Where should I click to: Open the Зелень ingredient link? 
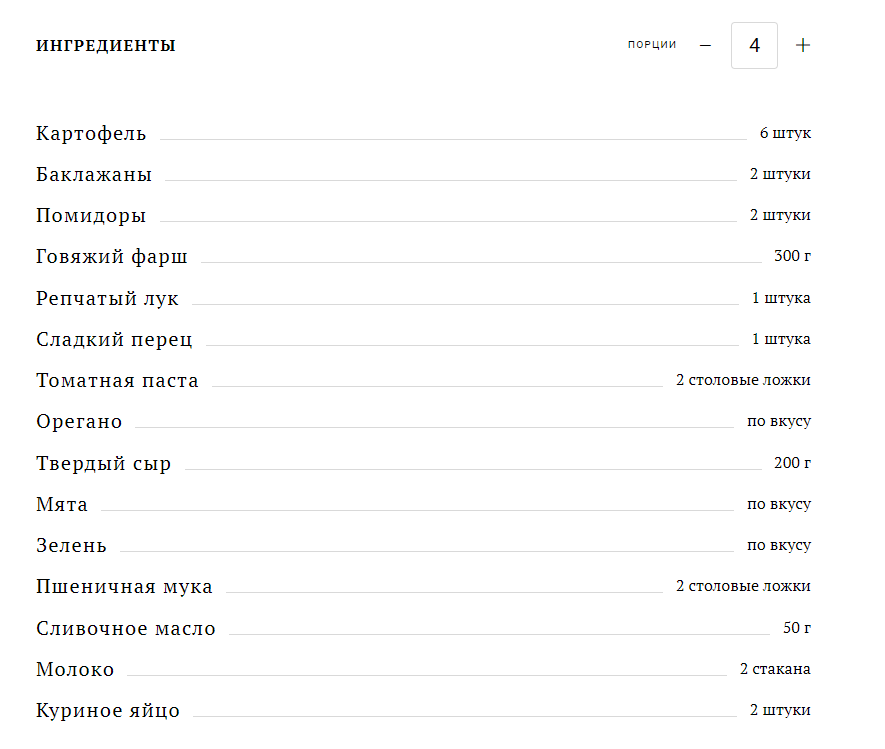tap(71, 546)
